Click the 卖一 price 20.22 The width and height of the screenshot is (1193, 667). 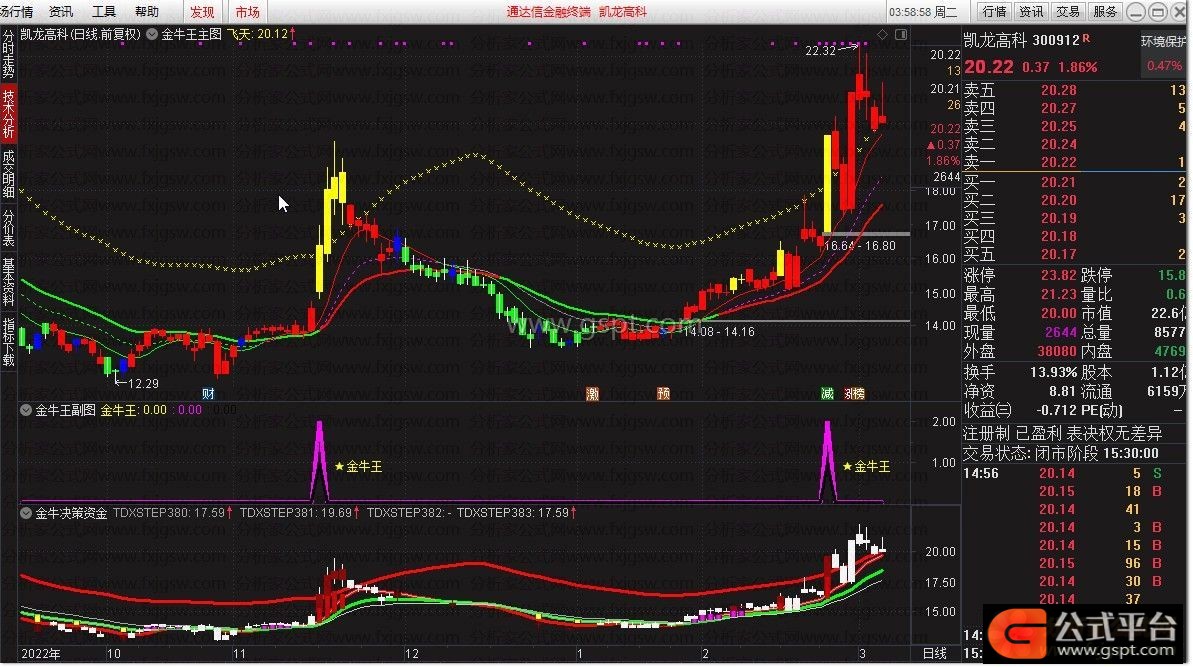(x=1058, y=162)
